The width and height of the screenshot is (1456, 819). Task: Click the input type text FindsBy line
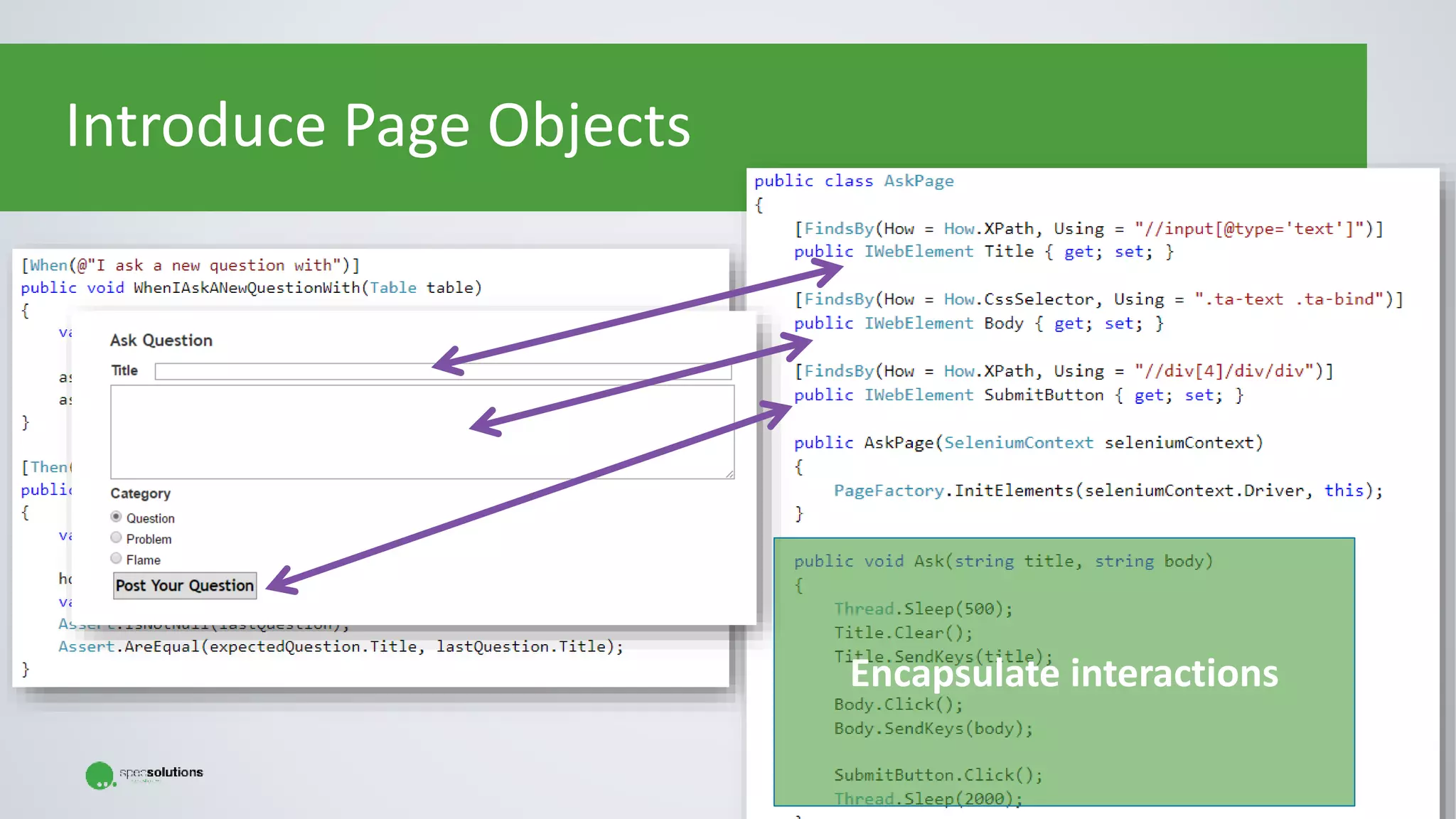point(1089,229)
